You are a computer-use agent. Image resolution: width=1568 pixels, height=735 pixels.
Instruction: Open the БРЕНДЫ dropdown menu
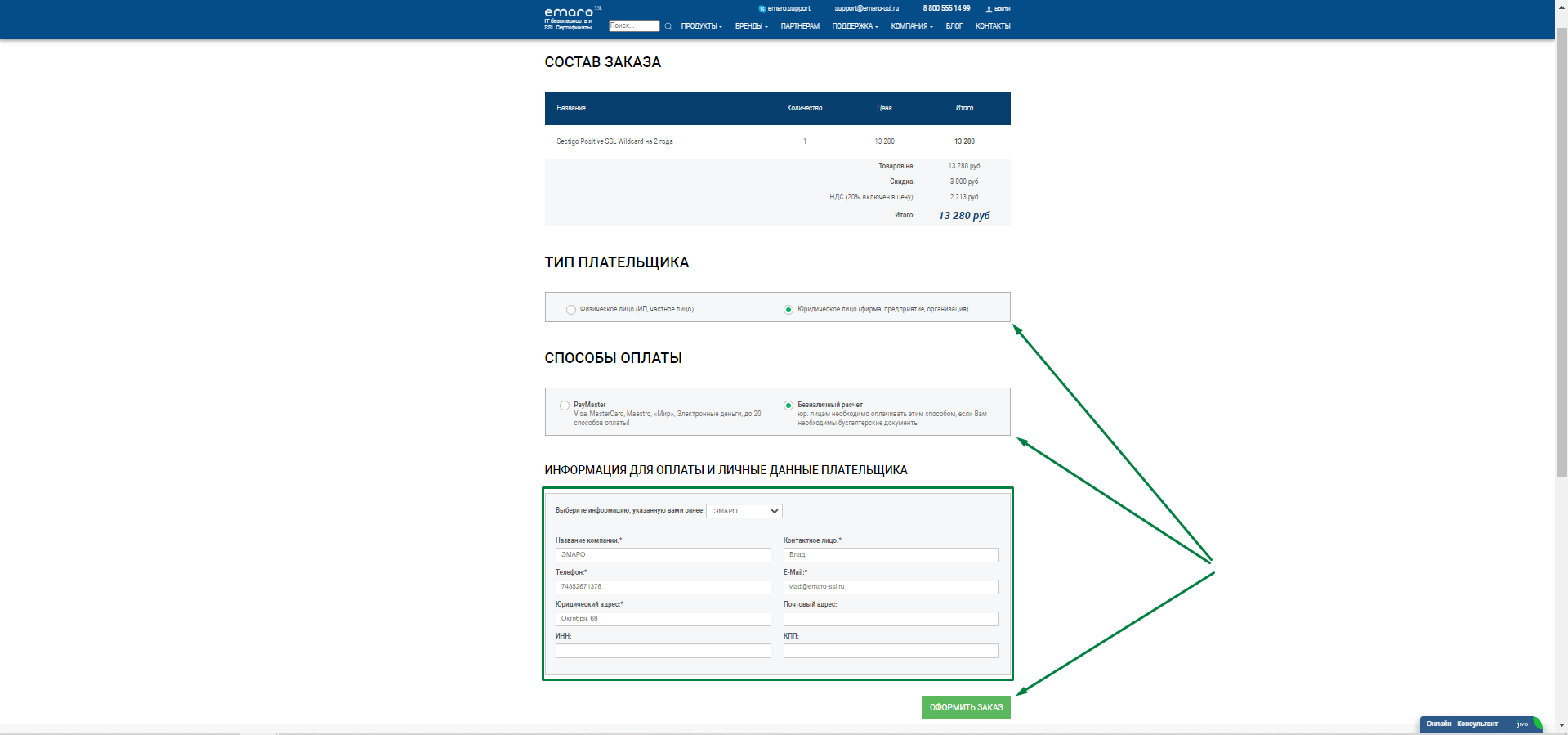[x=752, y=26]
